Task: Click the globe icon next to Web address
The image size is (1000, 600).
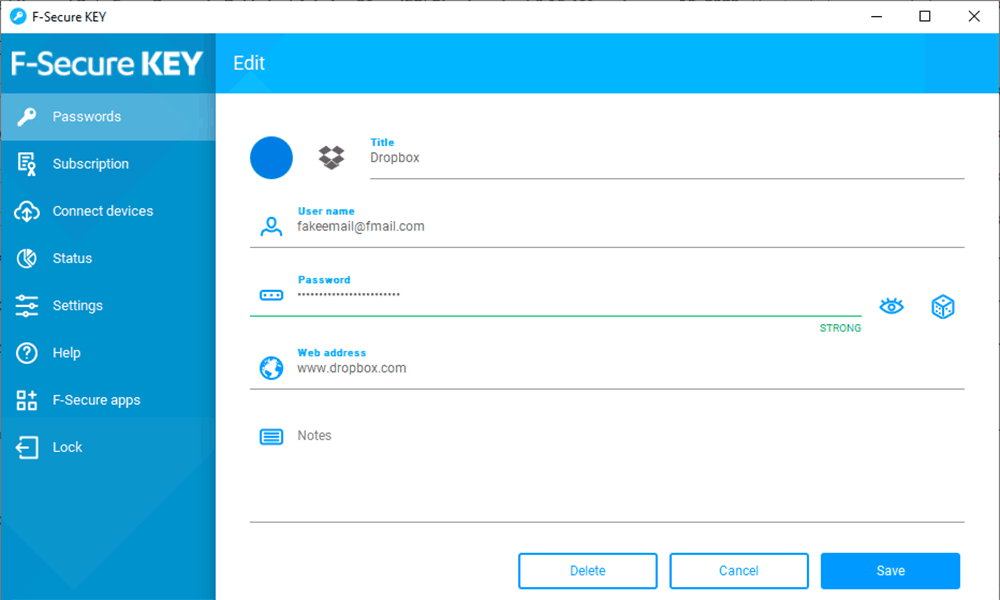Action: pos(271,368)
